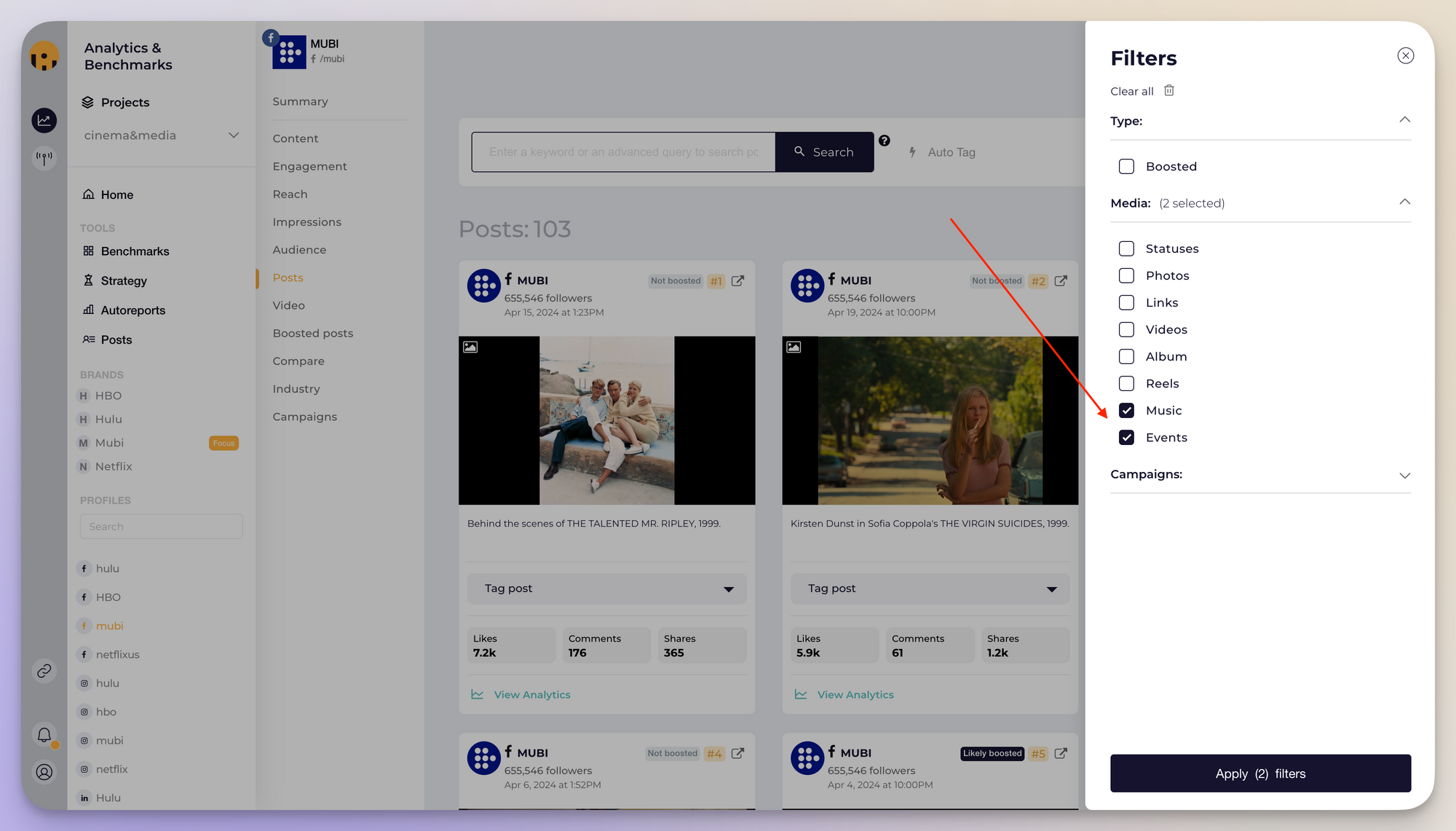The width and height of the screenshot is (1456, 831).
Task: Open the Talented Mr. Ripley post image
Action: pos(606,420)
